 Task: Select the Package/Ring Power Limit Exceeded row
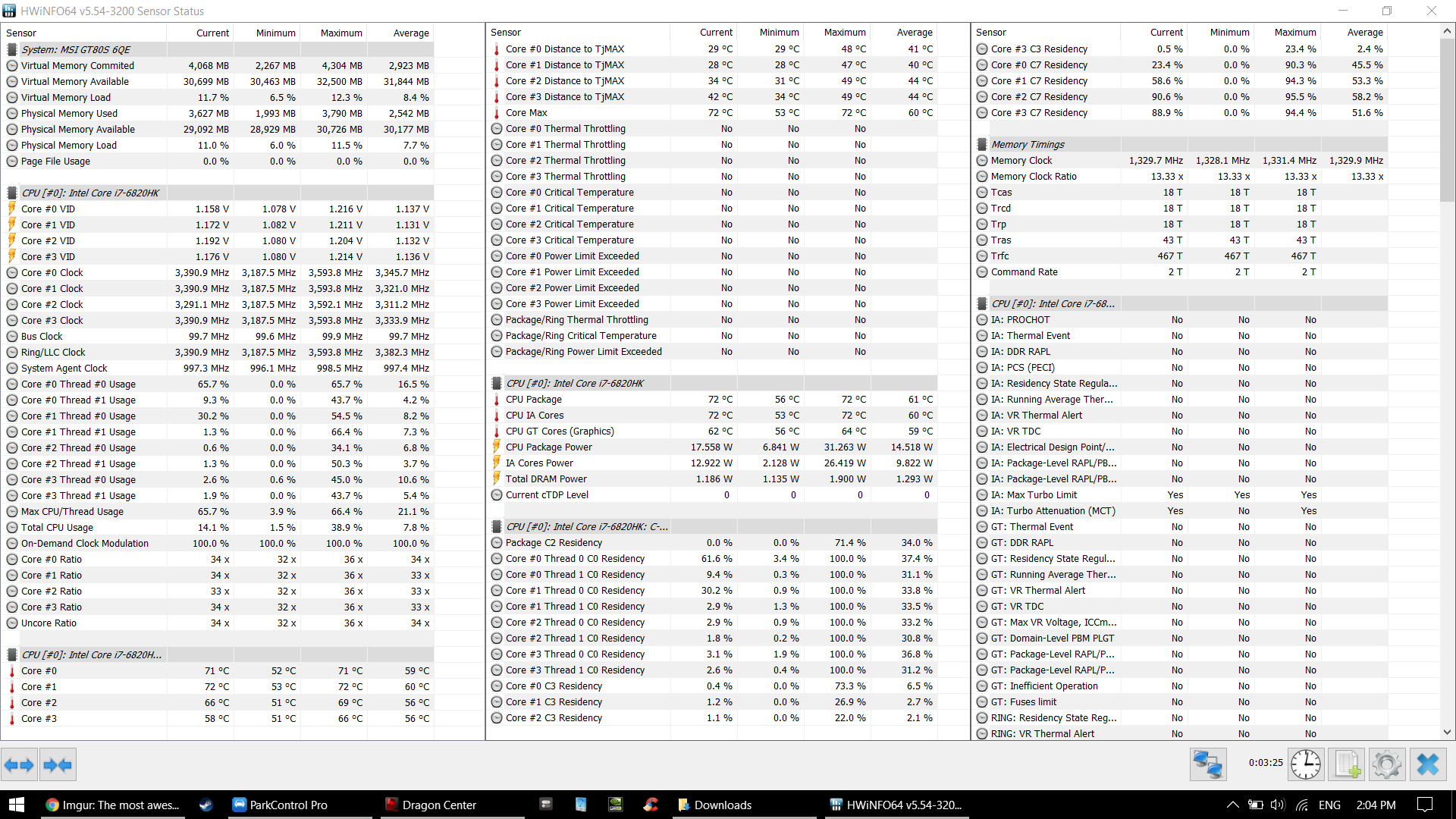point(713,351)
